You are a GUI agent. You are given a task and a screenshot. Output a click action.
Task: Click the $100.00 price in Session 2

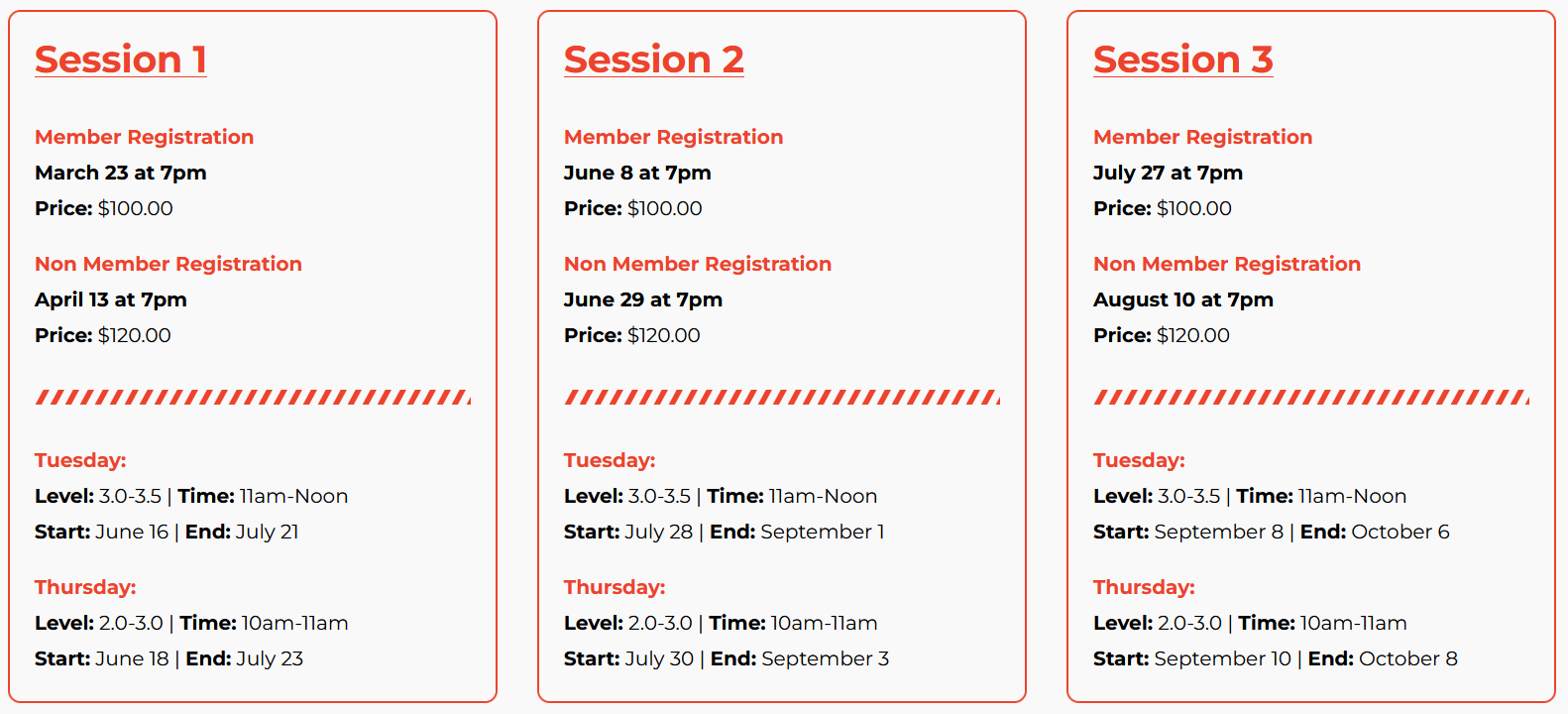pos(664,208)
